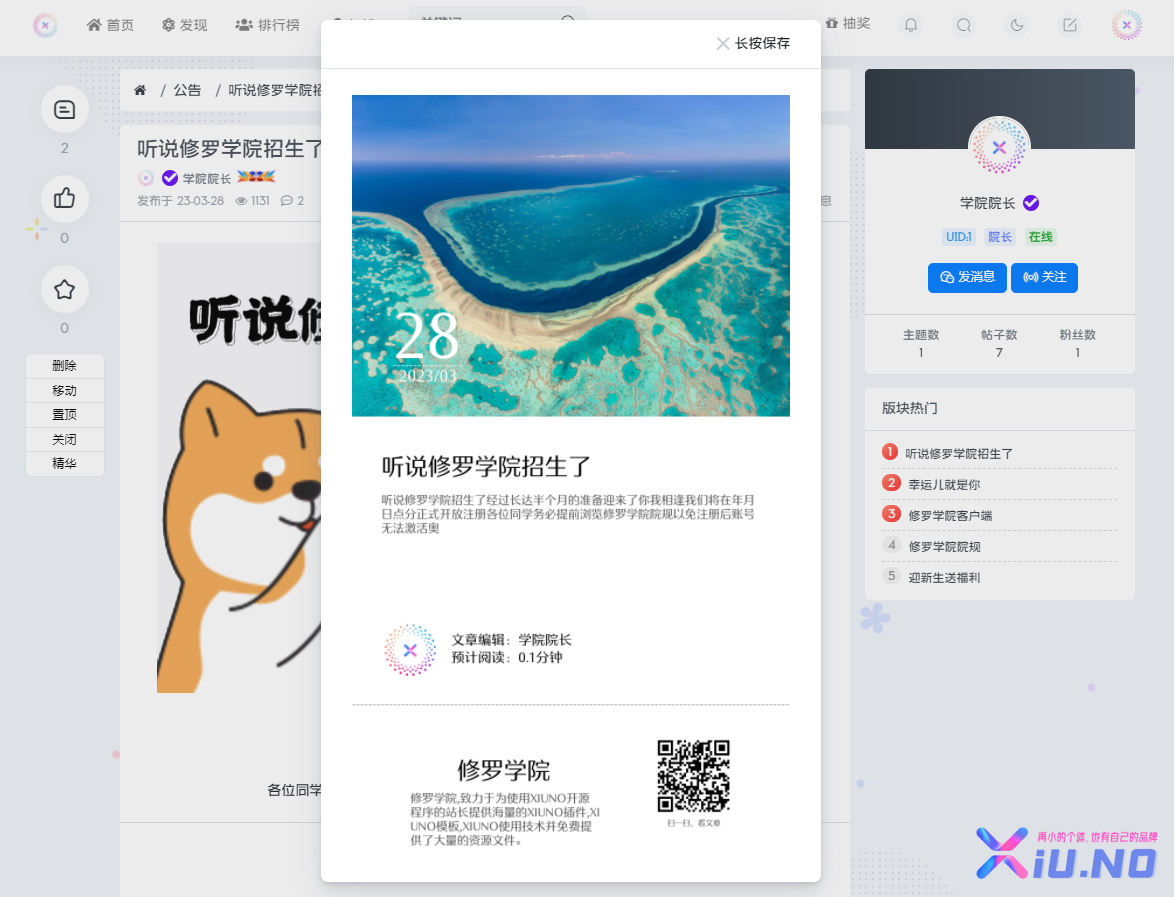Click the reply count bubble icon
The height and width of the screenshot is (897, 1174).
coord(286,201)
